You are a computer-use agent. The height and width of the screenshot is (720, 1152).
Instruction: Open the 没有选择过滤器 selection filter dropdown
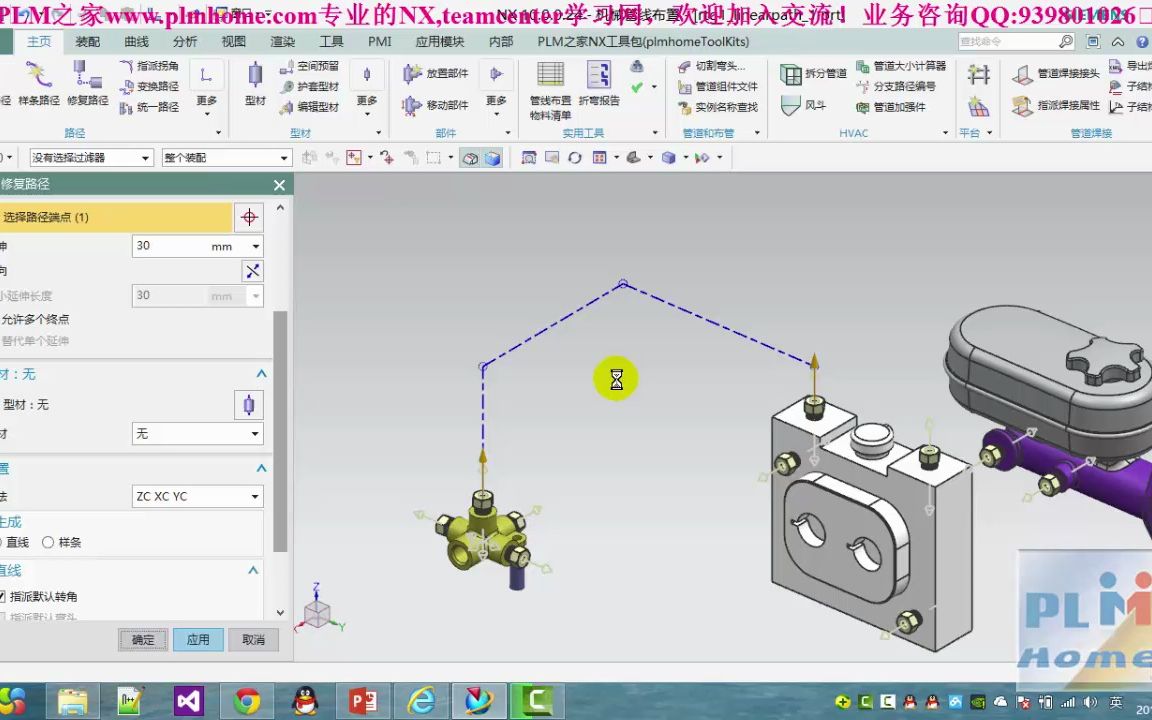pyautogui.click(x=90, y=158)
